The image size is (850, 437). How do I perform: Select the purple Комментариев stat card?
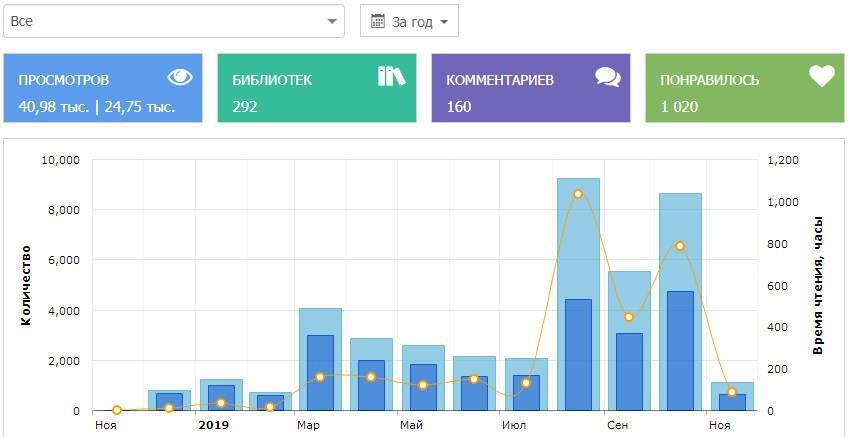[x=530, y=88]
